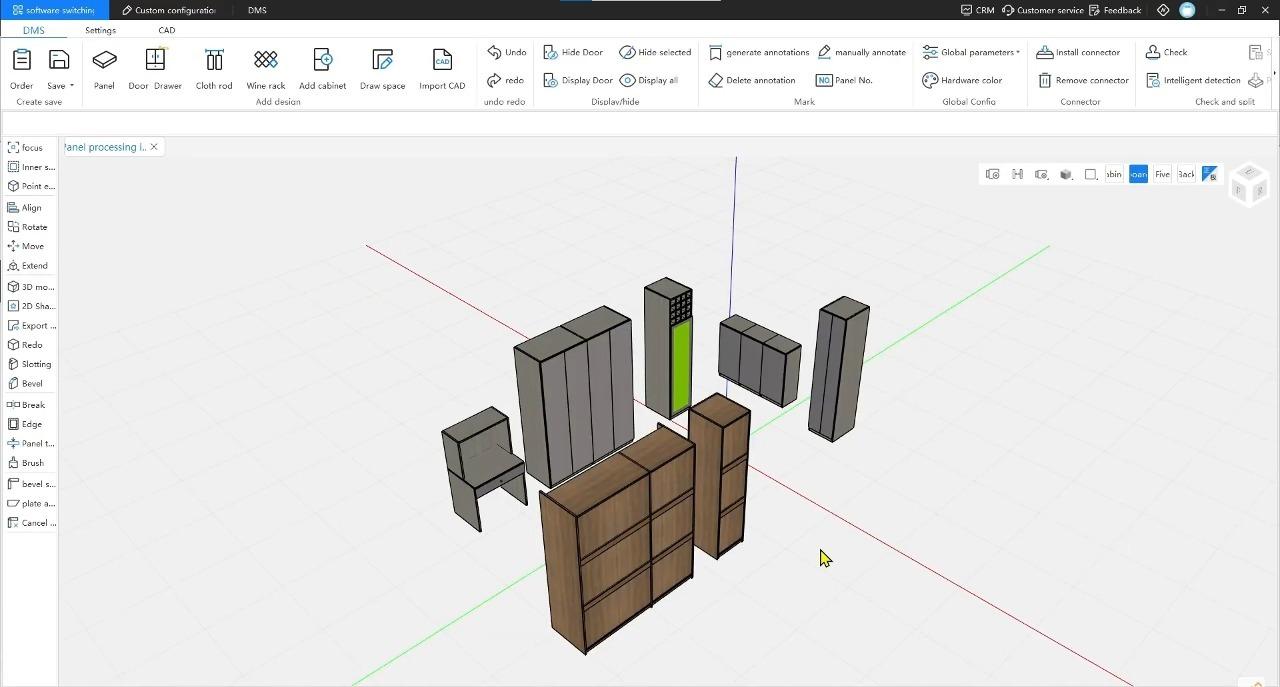Open the Settings ribbon tab
The image size is (1280, 687).
100,30
